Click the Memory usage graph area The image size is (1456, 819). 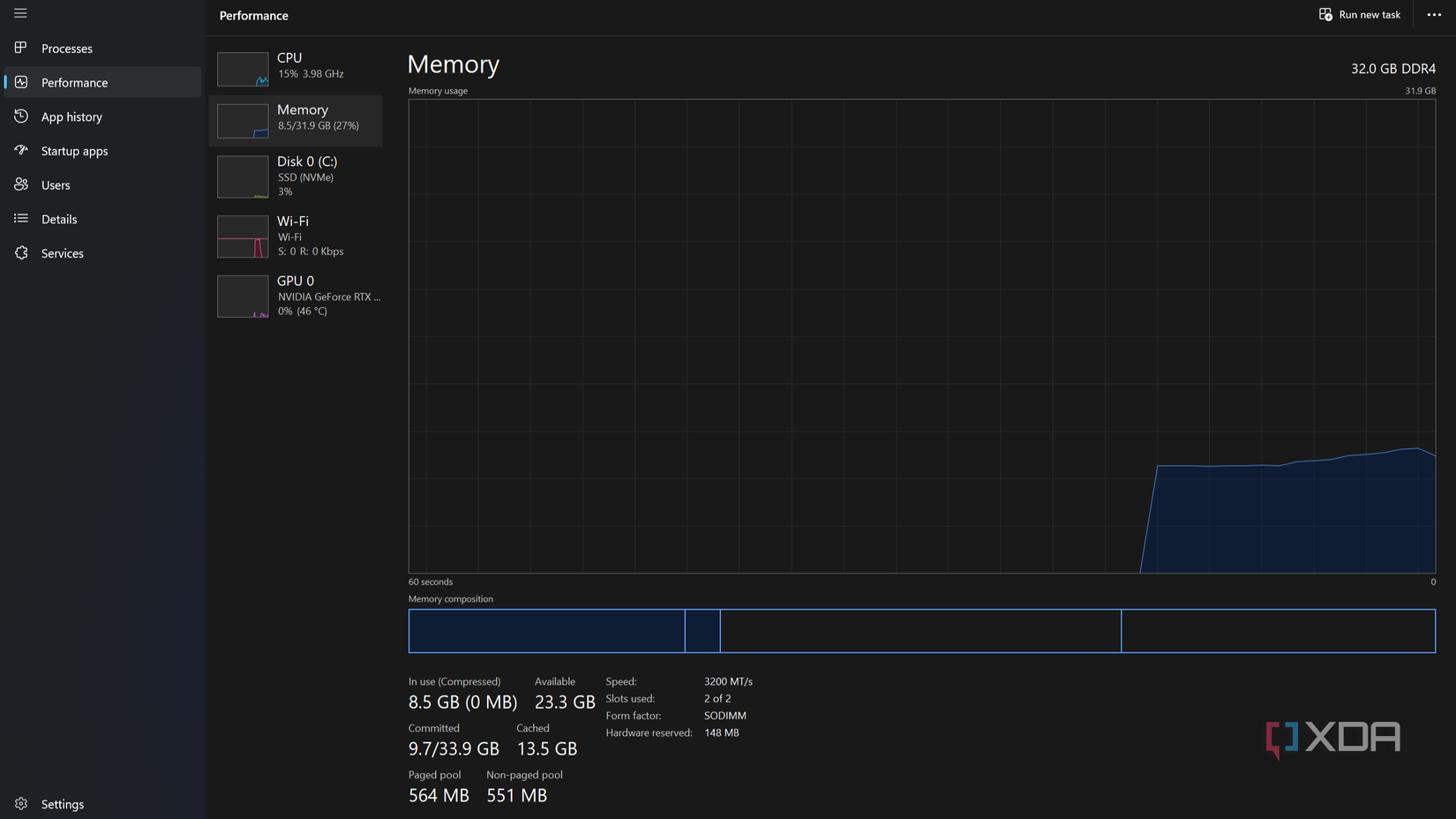click(x=921, y=336)
